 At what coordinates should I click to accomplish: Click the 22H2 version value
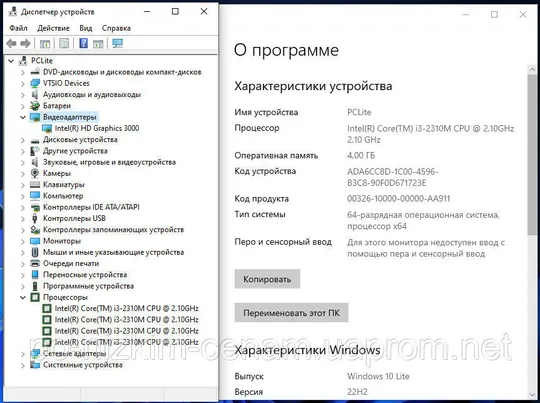point(357,392)
